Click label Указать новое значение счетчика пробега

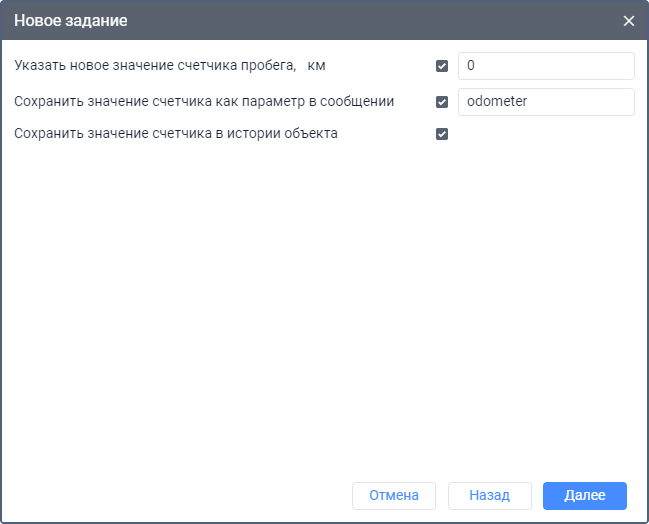(x=150, y=66)
